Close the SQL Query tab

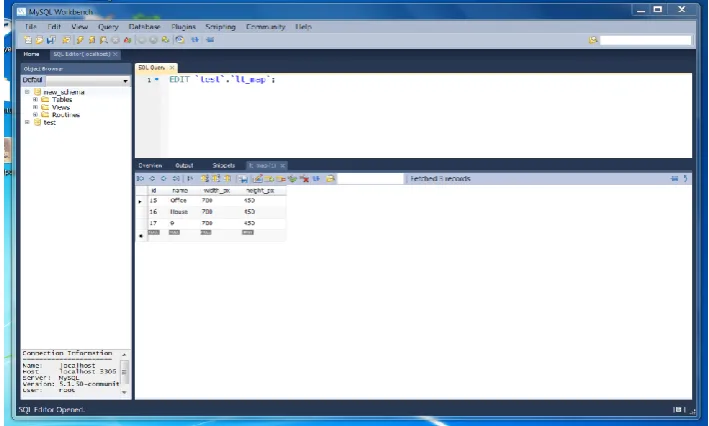click(172, 67)
